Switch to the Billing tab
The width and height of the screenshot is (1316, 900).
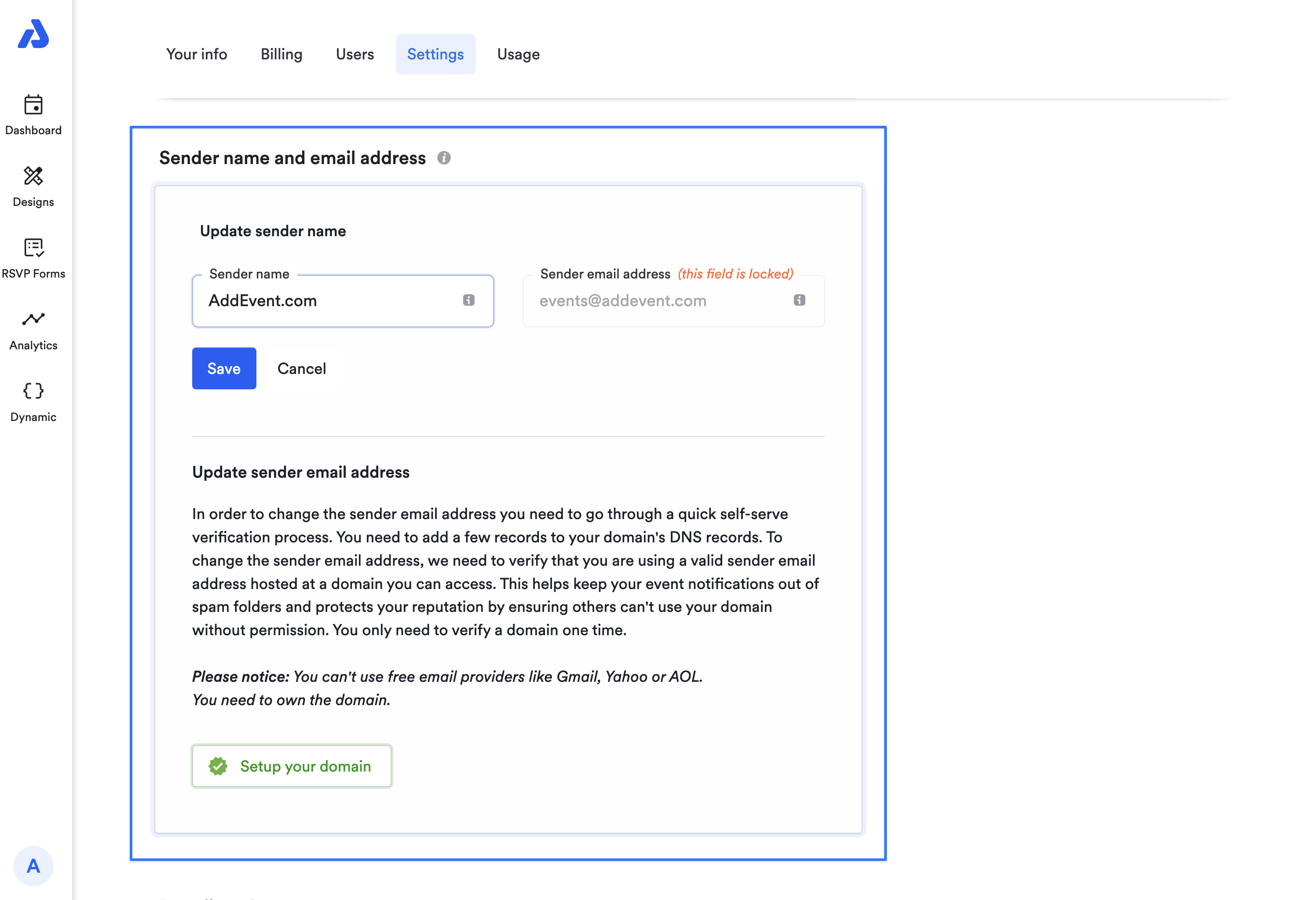click(x=281, y=55)
